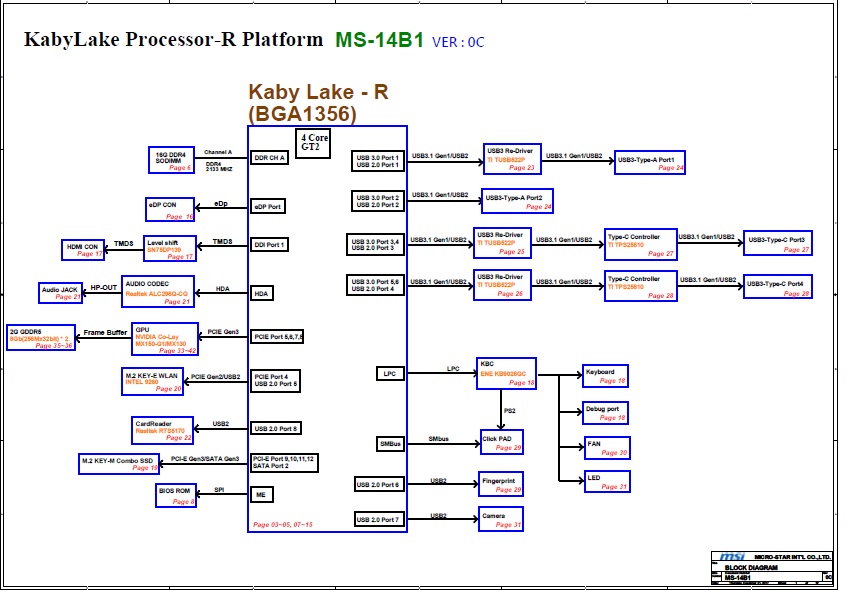Viewport: 851px width, 601px height.
Task: Select the green MS-14B1 heading
Action: (x=379, y=40)
